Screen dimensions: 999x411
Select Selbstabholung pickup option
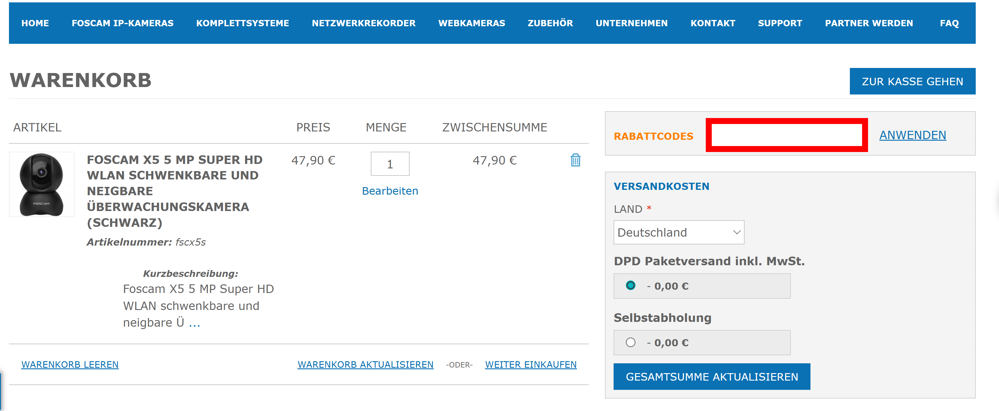click(631, 342)
